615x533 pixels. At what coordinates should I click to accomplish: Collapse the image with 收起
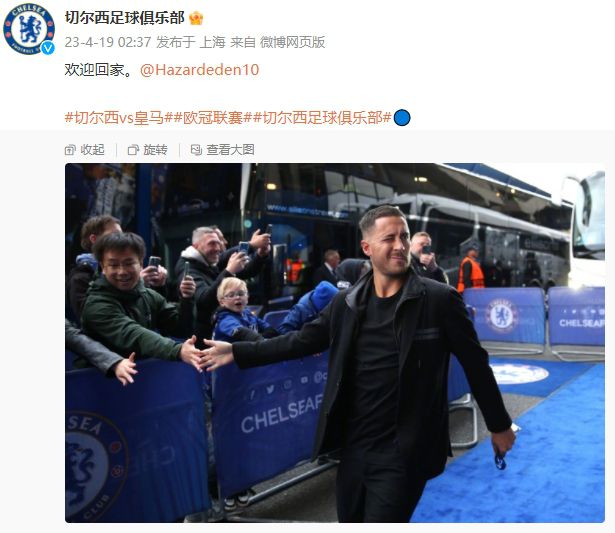click(85, 150)
